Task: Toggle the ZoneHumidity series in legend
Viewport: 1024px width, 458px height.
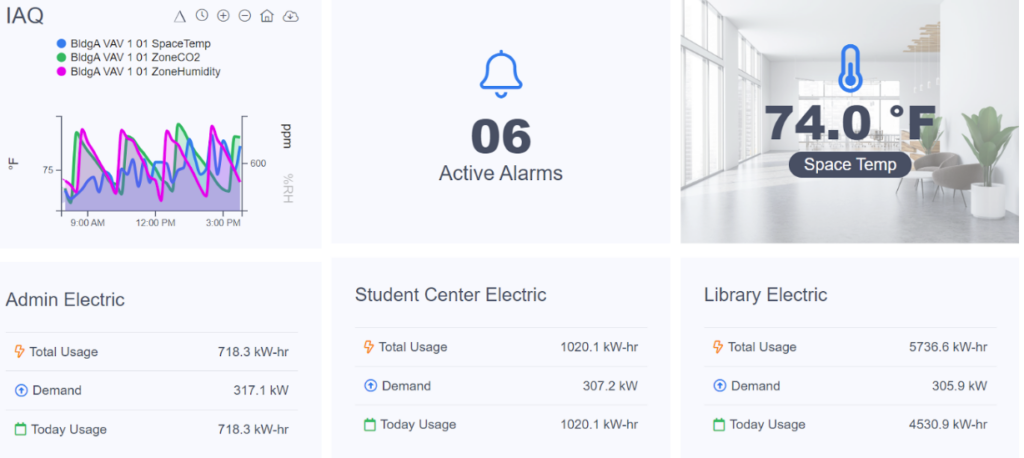Action: tap(139, 72)
